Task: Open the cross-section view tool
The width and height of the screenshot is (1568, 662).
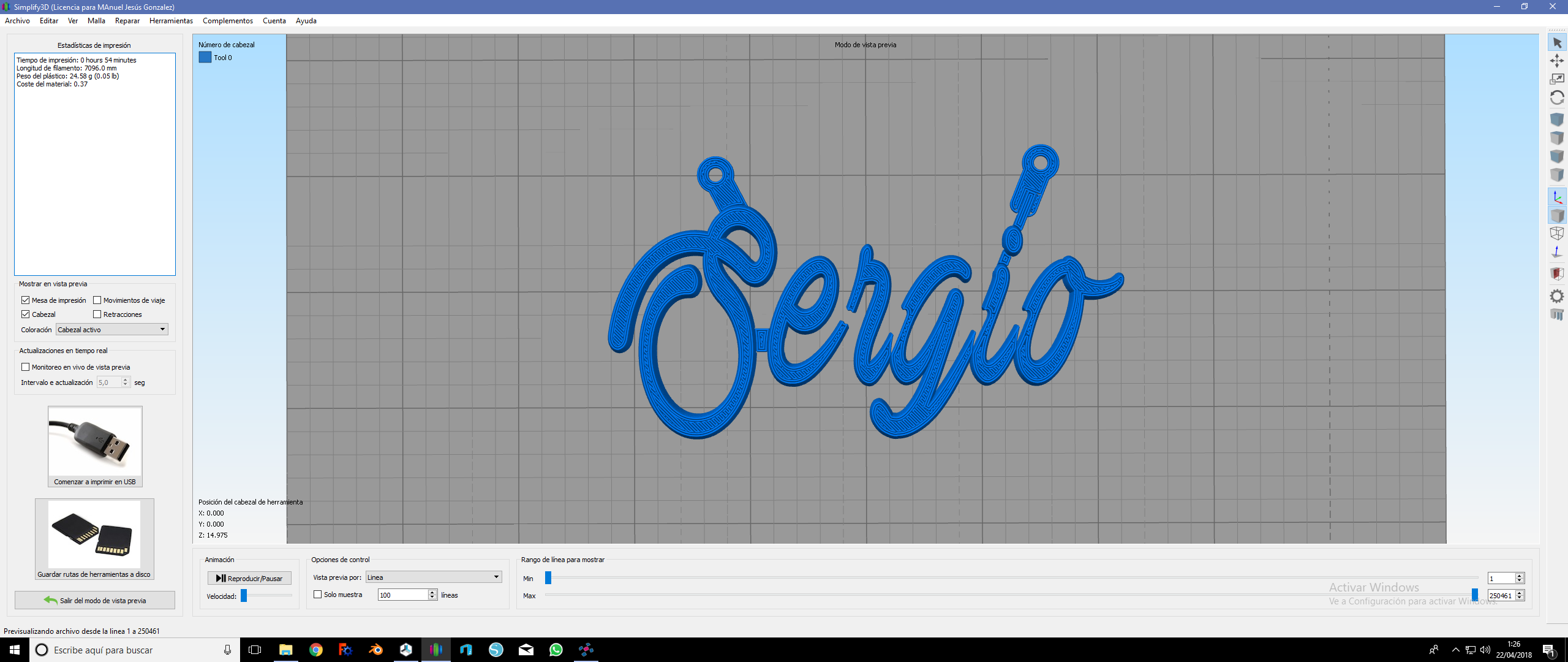Action: point(1557,273)
